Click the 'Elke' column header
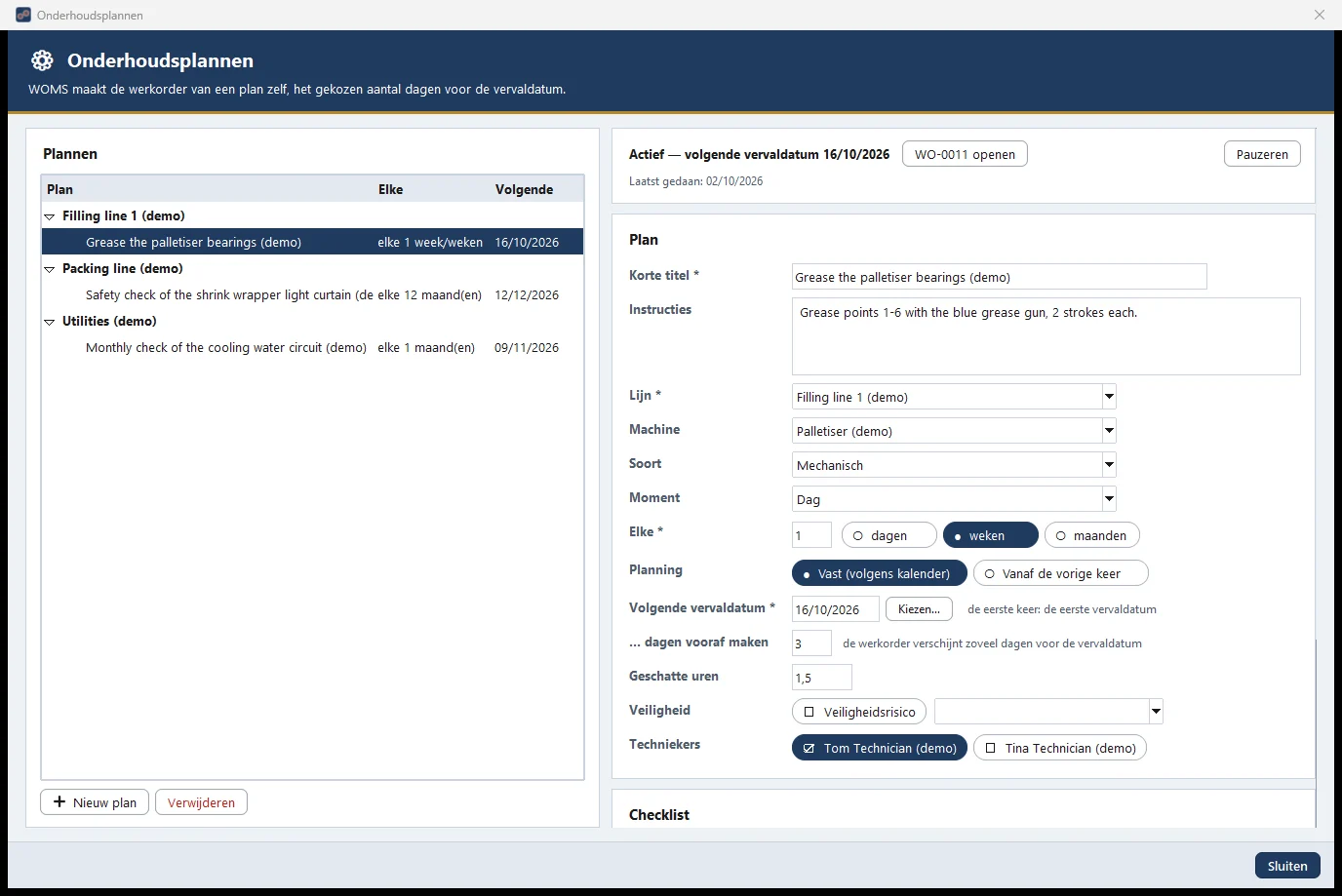The image size is (1342, 896). click(x=390, y=189)
